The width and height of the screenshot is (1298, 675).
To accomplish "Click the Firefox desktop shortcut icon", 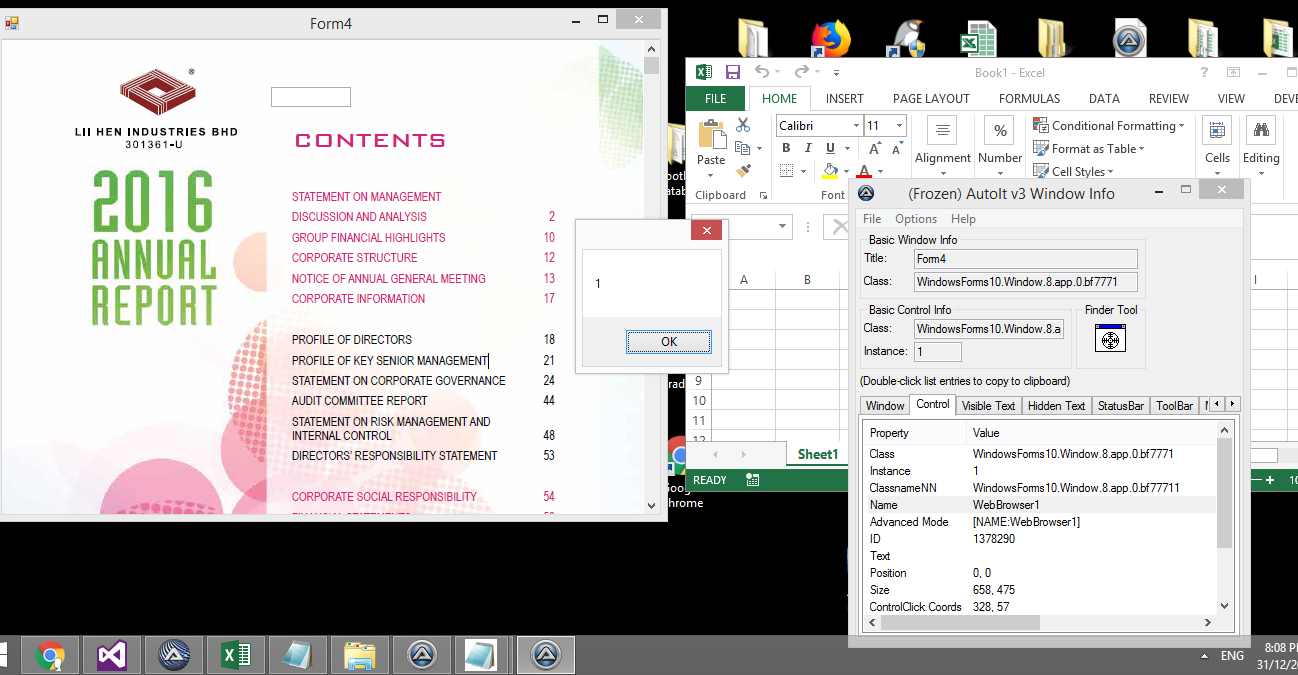I will (x=830, y=38).
